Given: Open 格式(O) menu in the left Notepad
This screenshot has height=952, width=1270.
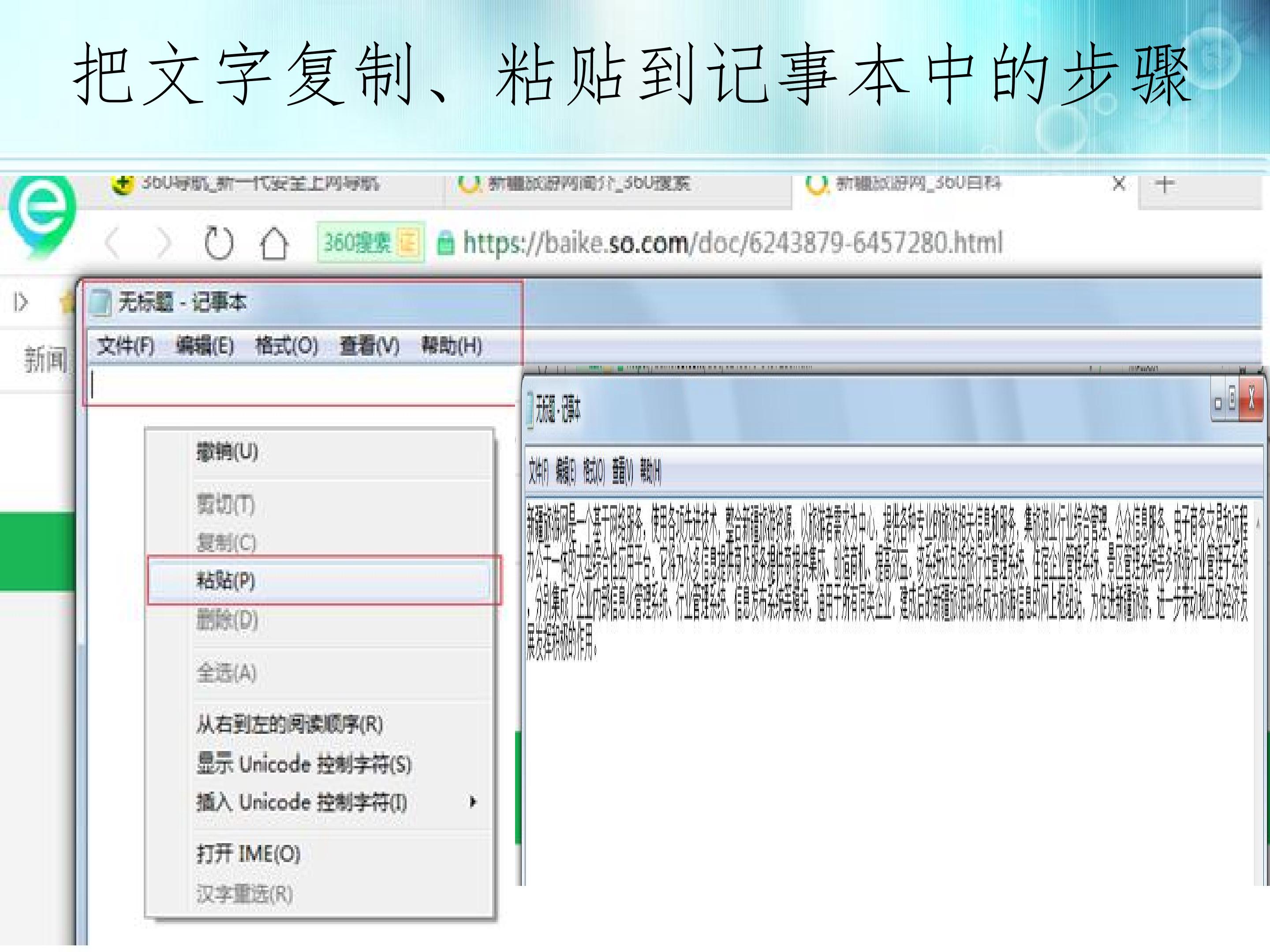Looking at the screenshot, I should click(x=287, y=346).
